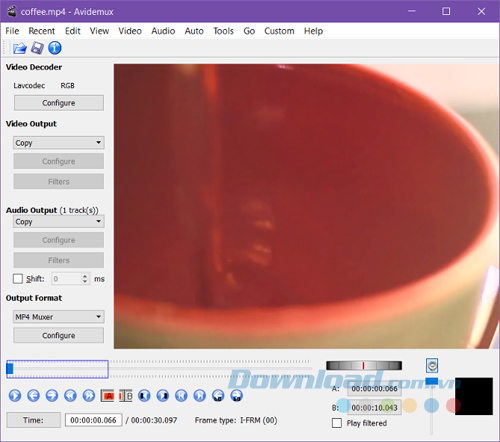Click the jog shuttle wheel control
Viewport: 500px width, 442px height.
[364, 365]
